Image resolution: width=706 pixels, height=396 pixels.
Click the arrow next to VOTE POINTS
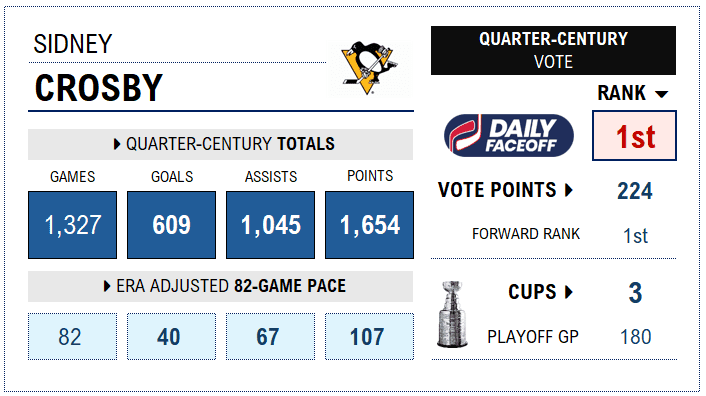(x=569, y=190)
